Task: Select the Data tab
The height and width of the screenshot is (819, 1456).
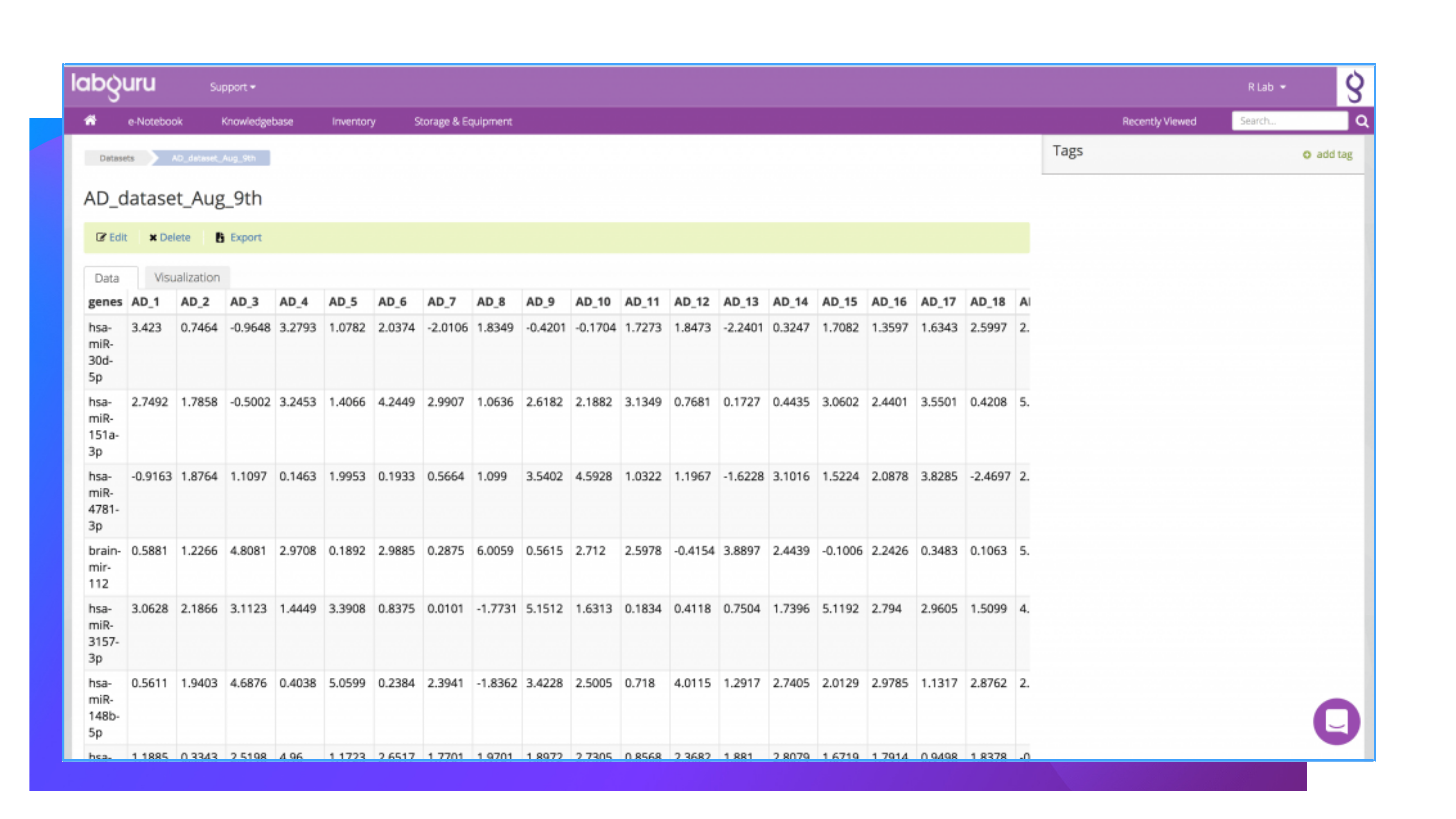Action: pos(110,278)
